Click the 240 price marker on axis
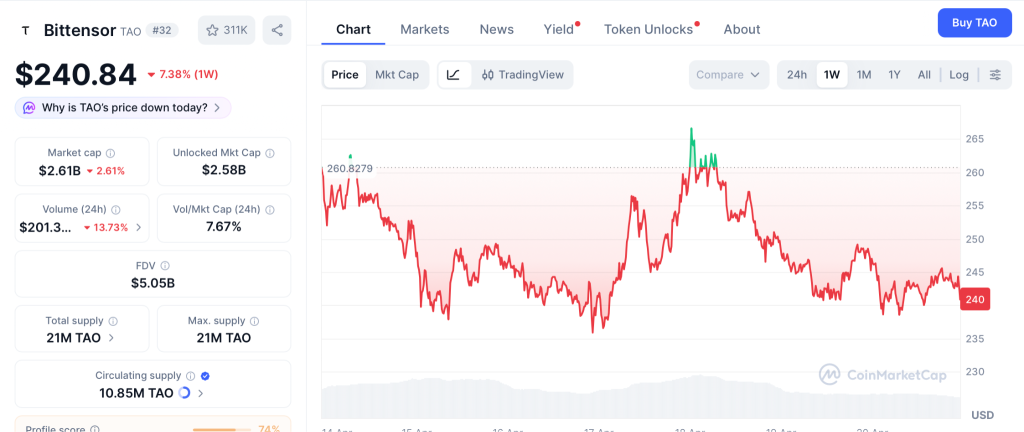This screenshot has height=432, width=1024. point(975,299)
